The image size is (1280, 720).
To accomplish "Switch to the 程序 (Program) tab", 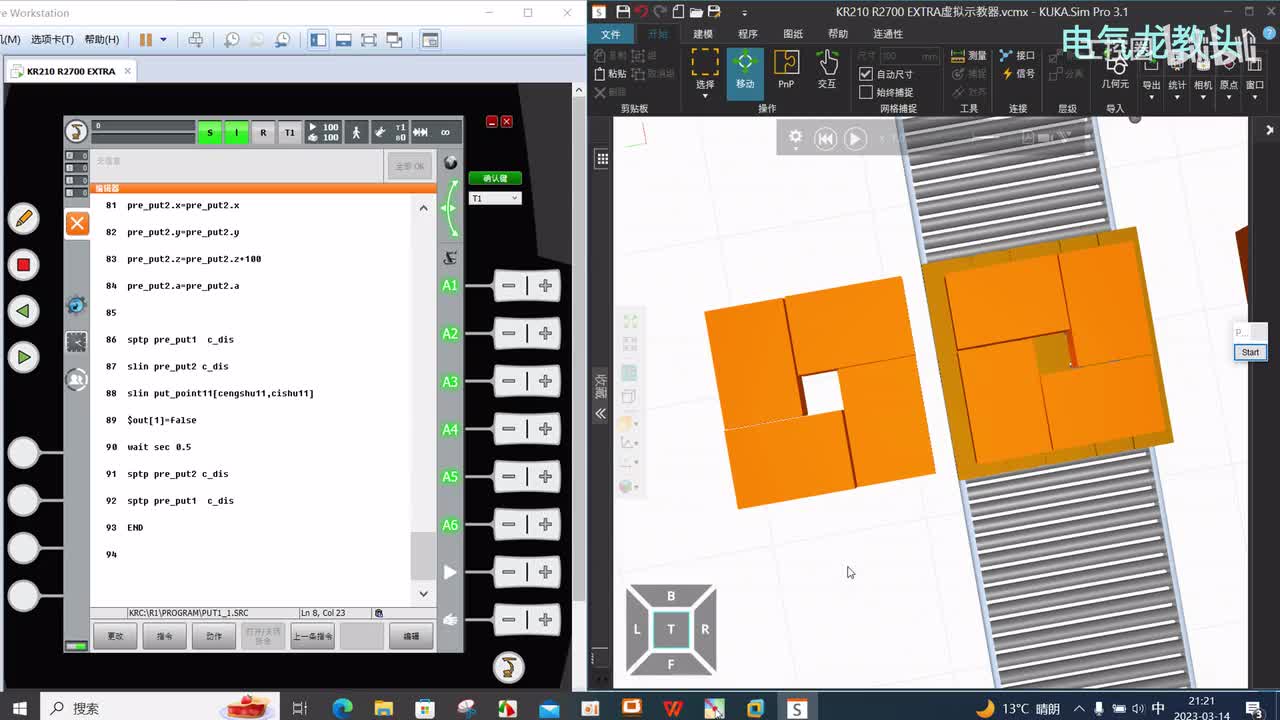I will click(x=748, y=34).
